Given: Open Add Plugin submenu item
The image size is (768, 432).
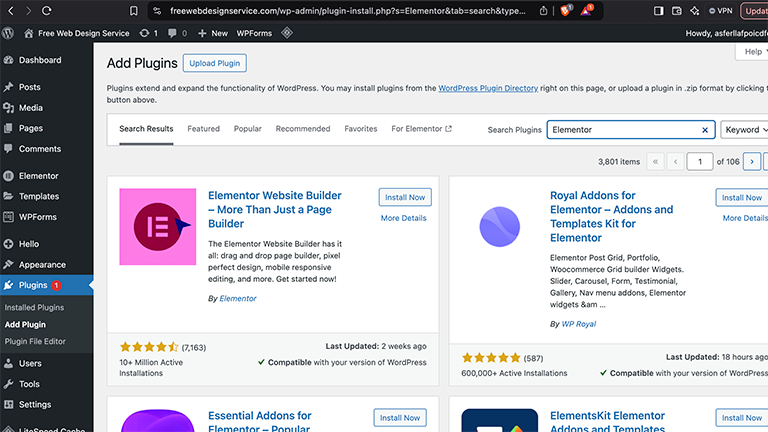Looking at the screenshot, I should 25,325.
